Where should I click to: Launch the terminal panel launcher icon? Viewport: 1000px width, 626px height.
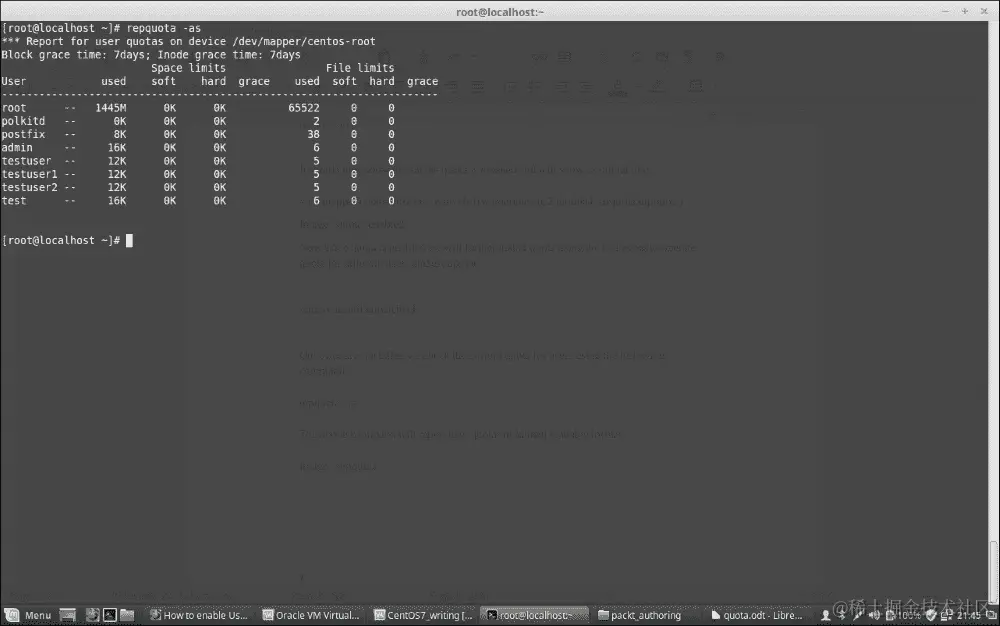pyautogui.click(x=110, y=615)
